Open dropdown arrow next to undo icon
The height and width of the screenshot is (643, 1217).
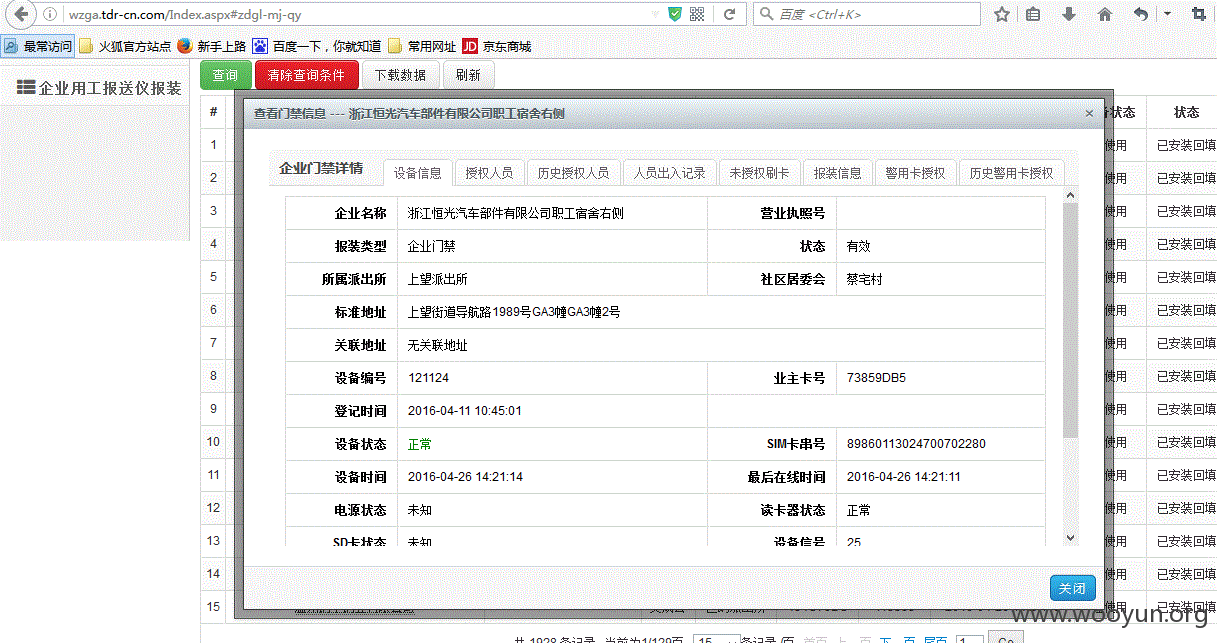click(1167, 15)
